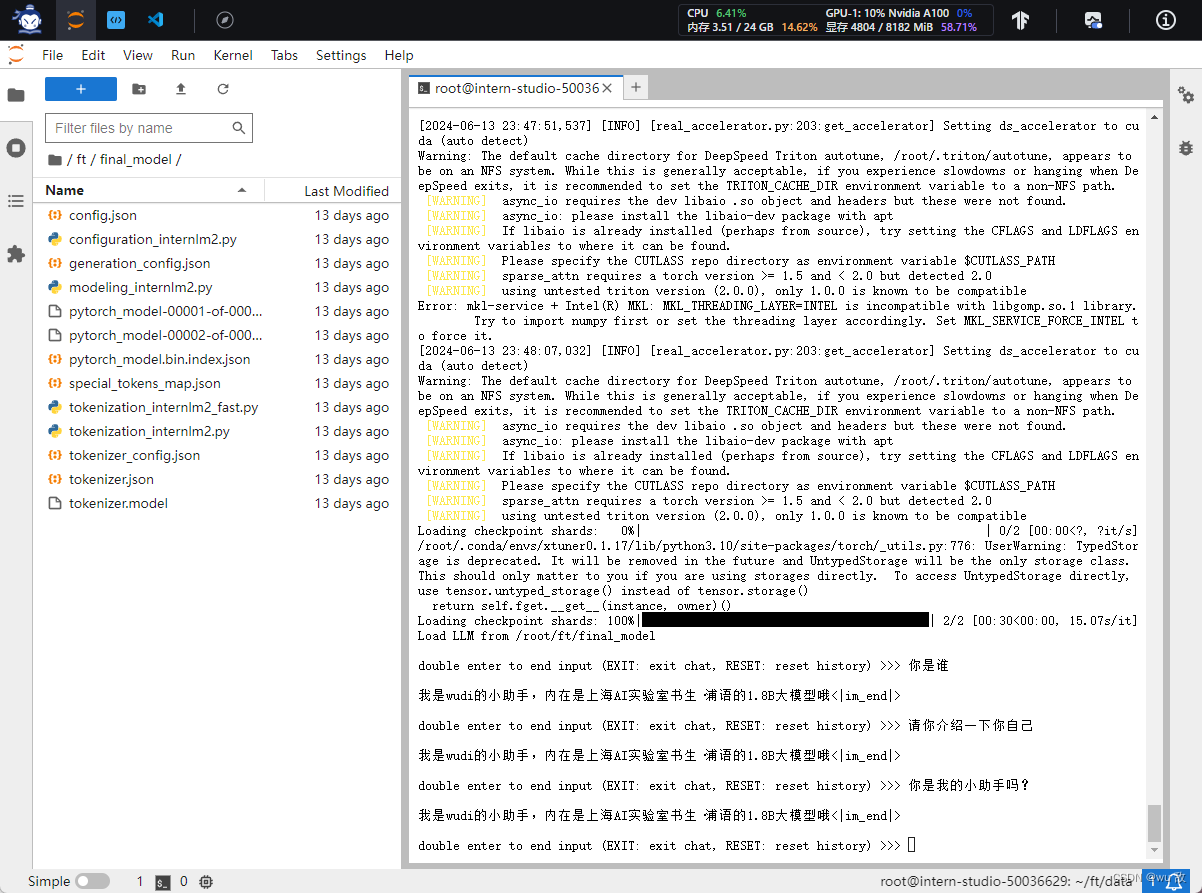Open the Tabs menu
This screenshot has width=1202, height=893.
[284, 55]
